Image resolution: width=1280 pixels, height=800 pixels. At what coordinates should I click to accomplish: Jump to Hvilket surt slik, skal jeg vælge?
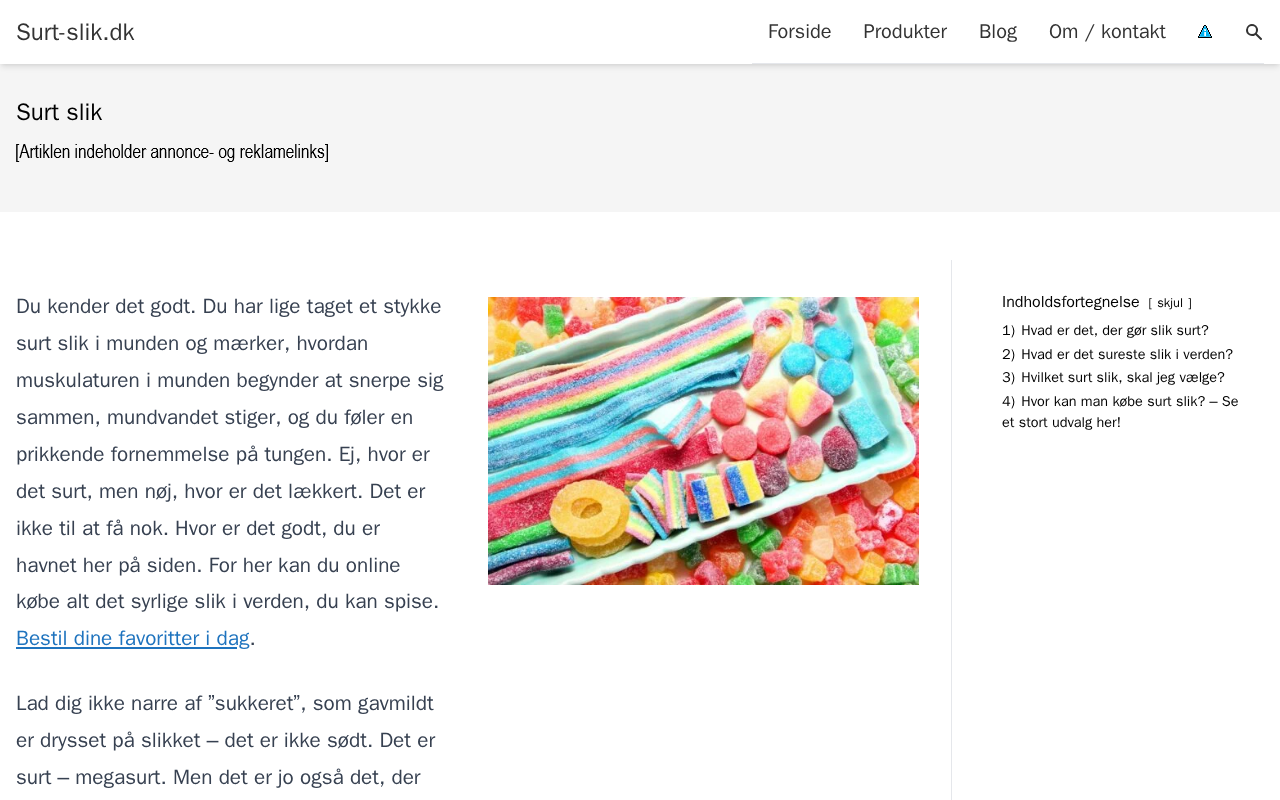pos(1113,377)
